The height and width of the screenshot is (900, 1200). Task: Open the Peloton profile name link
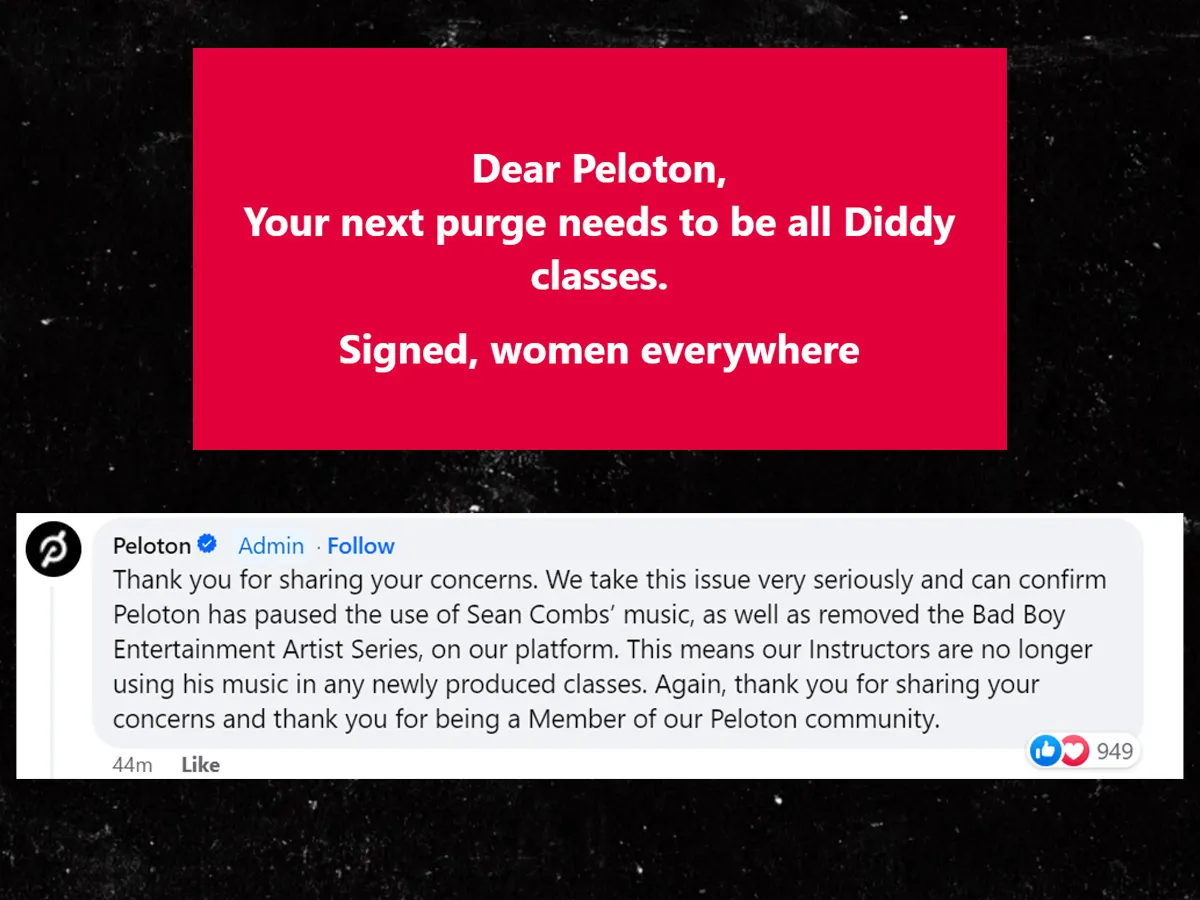pos(151,546)
